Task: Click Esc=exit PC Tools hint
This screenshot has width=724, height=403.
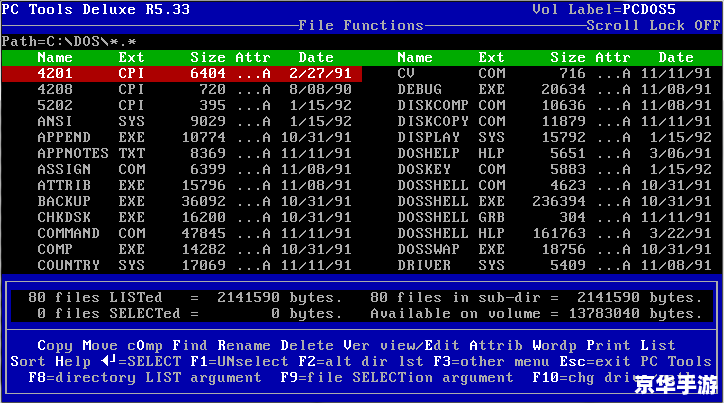Action: [636, 361]
